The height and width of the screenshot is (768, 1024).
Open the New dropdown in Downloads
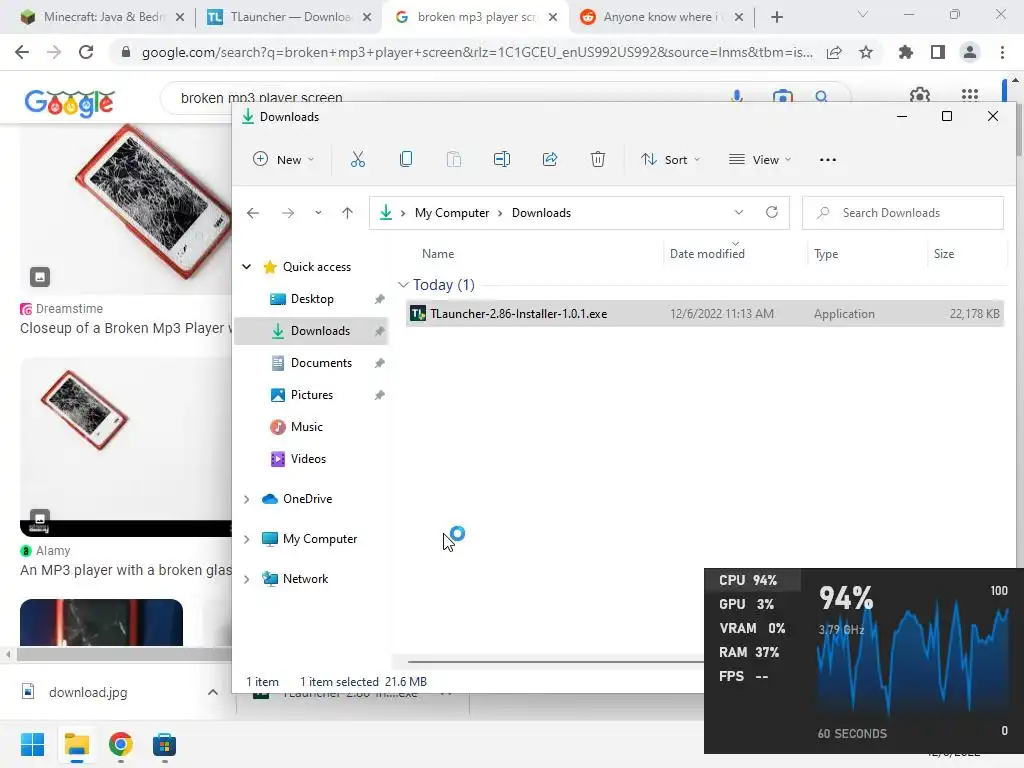coord(283,159)
